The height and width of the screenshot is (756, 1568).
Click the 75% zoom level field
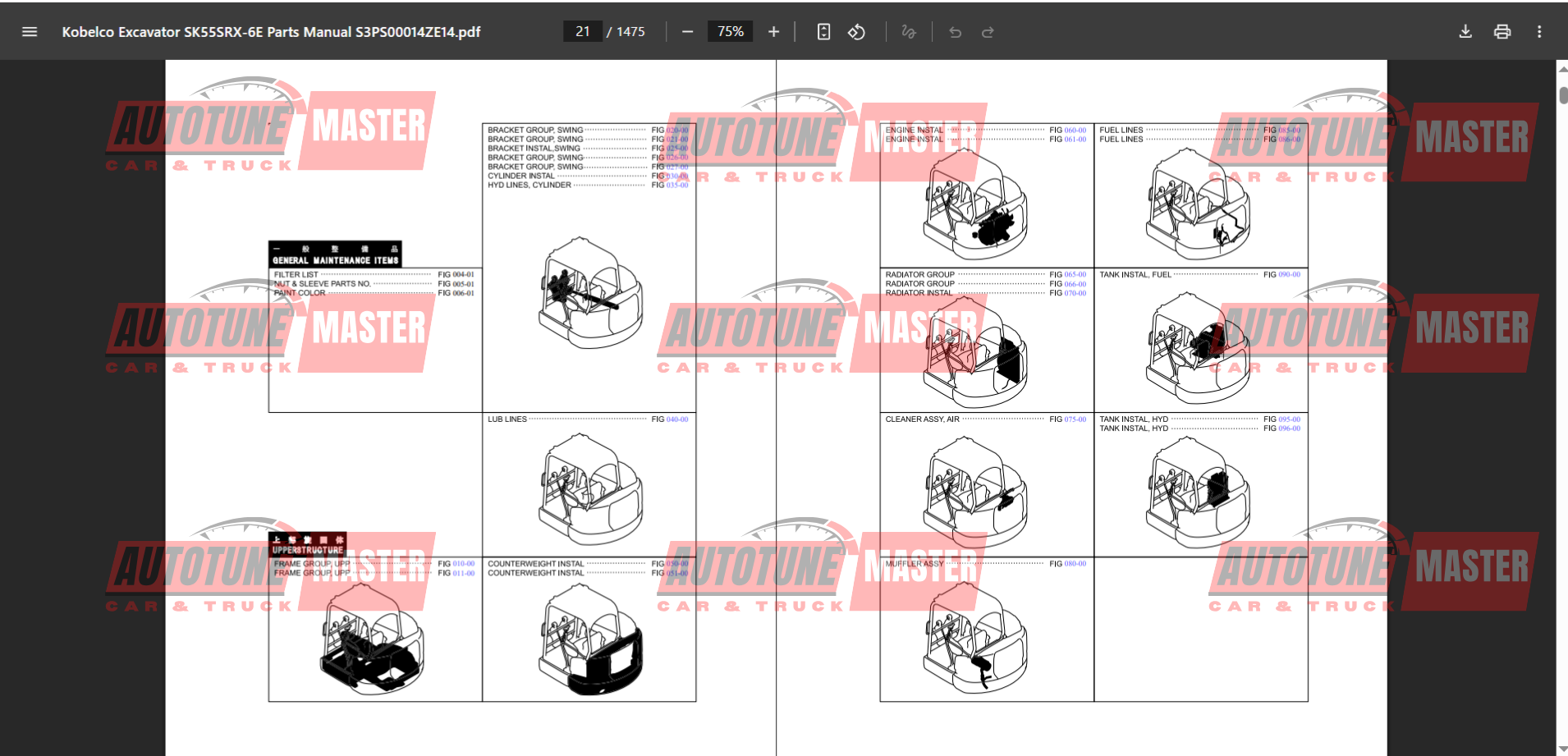730,32
